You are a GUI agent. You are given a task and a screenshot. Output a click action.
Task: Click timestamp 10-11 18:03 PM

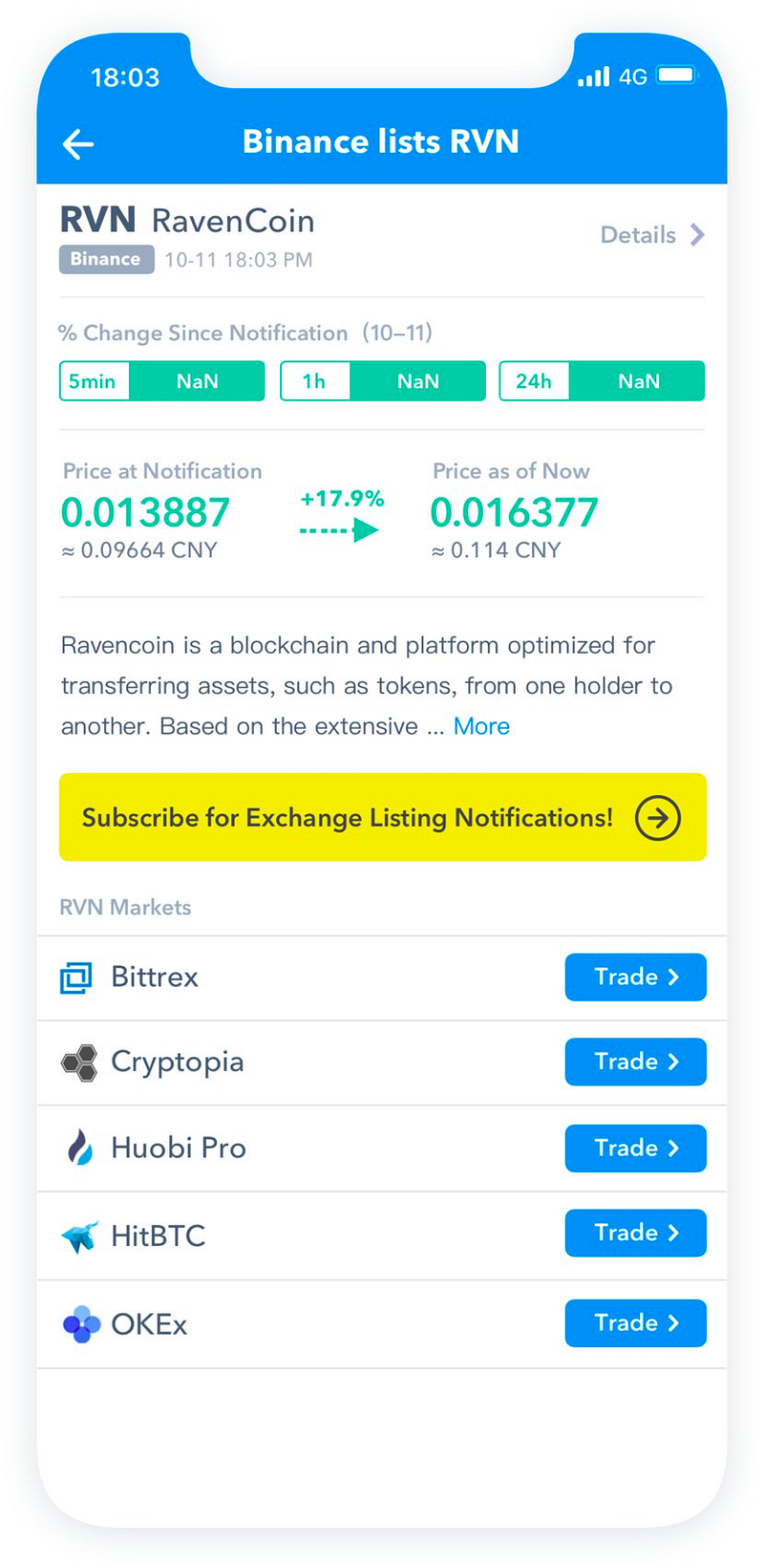pyautogui.click(x=239, y=260)
